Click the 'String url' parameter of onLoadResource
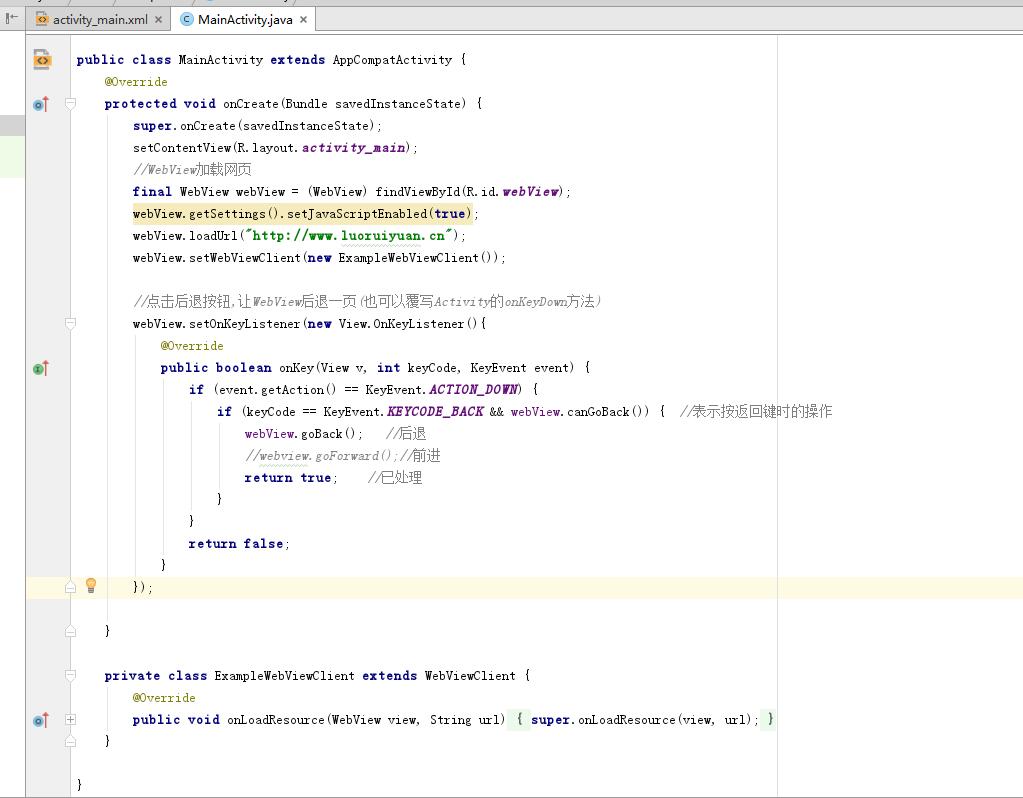 click(x=466, y=720)
